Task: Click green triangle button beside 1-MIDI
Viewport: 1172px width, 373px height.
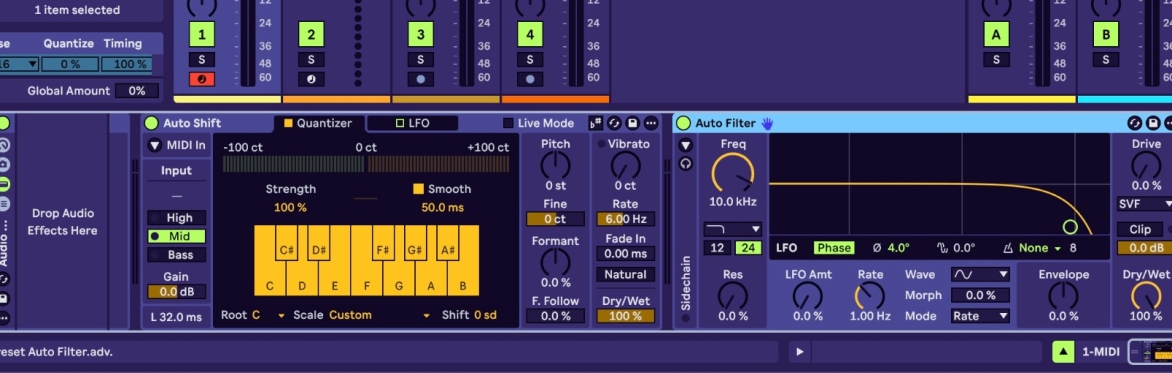Action: pos(1063,351)
